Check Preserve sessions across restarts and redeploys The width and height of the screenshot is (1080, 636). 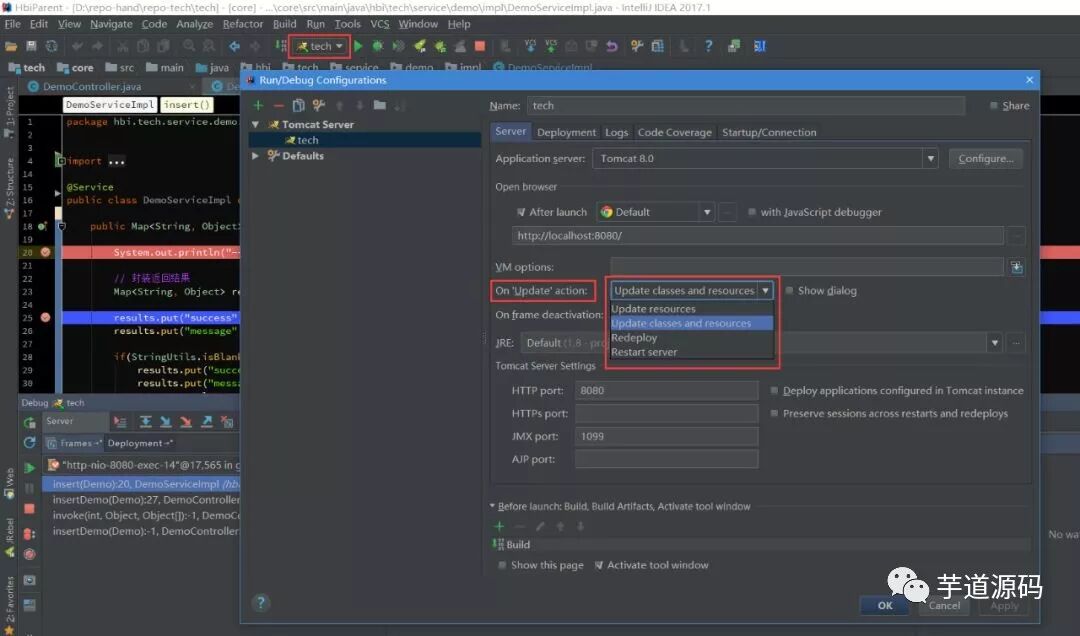[x=774, y=413]
